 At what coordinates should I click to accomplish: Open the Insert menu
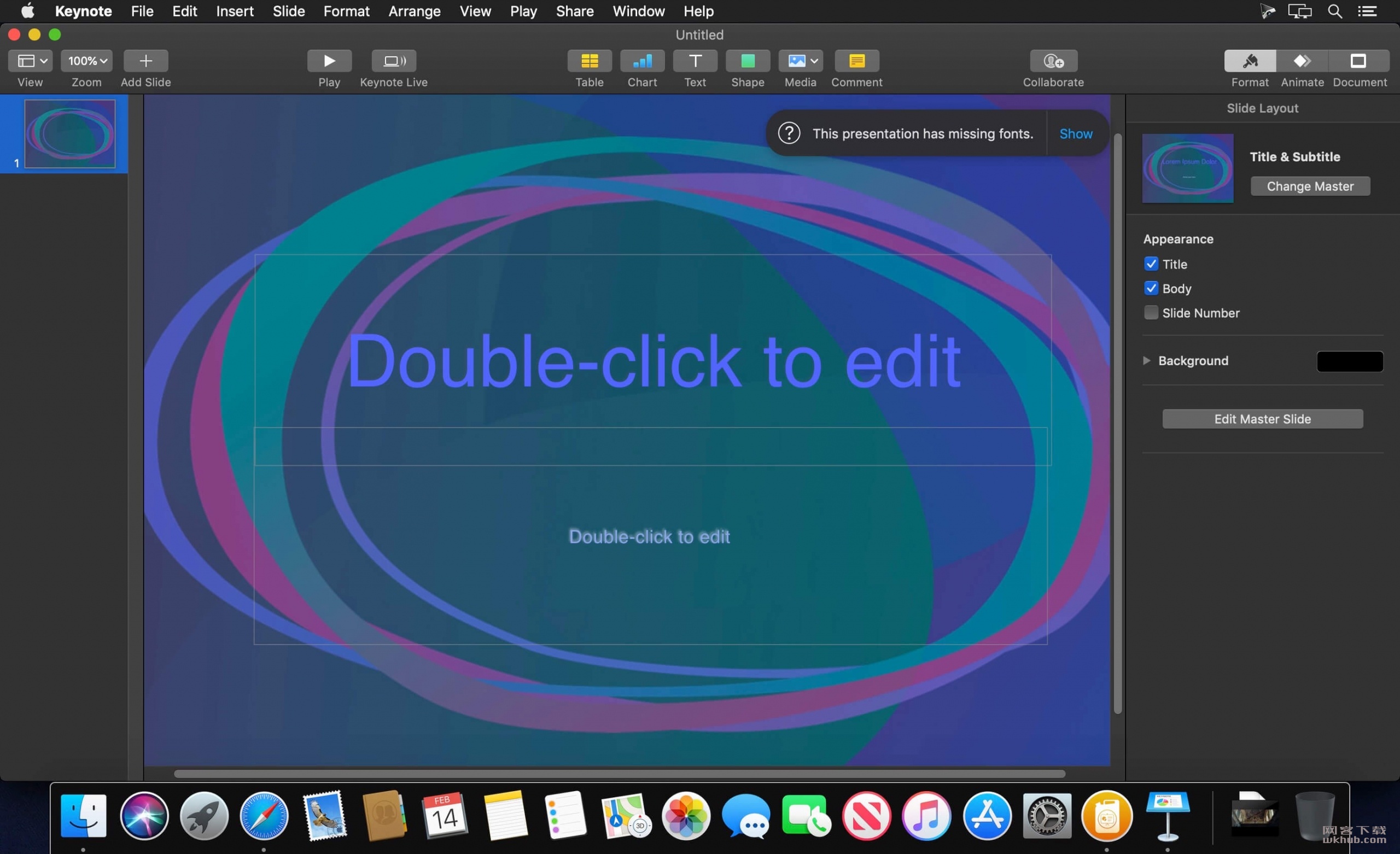click(x=235, y=11)
